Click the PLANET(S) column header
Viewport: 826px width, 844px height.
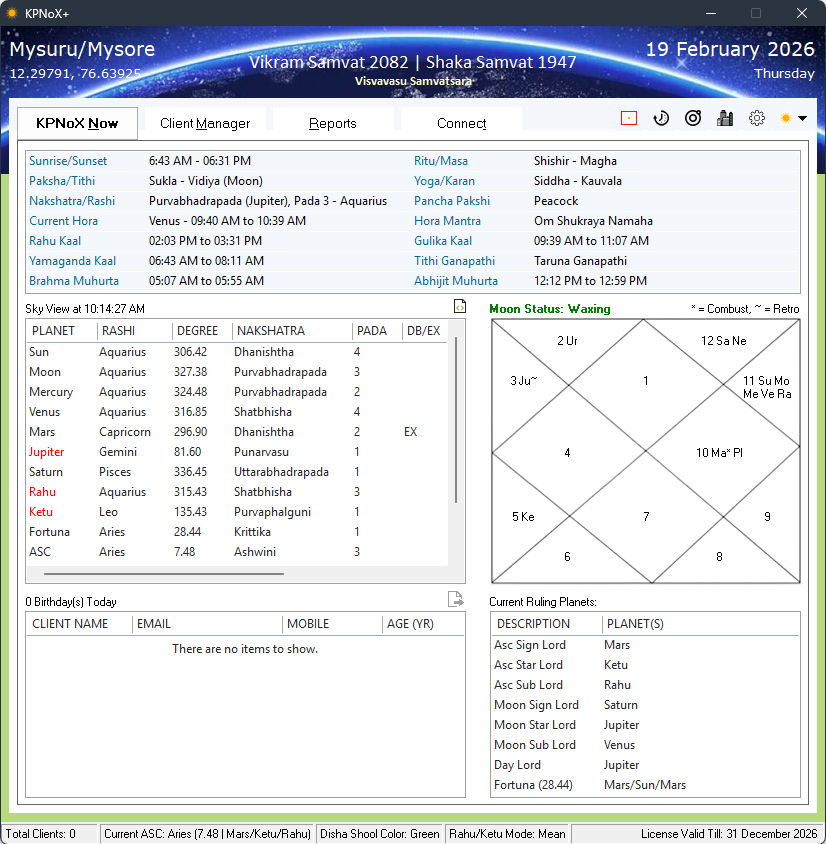tap(700, 623)
